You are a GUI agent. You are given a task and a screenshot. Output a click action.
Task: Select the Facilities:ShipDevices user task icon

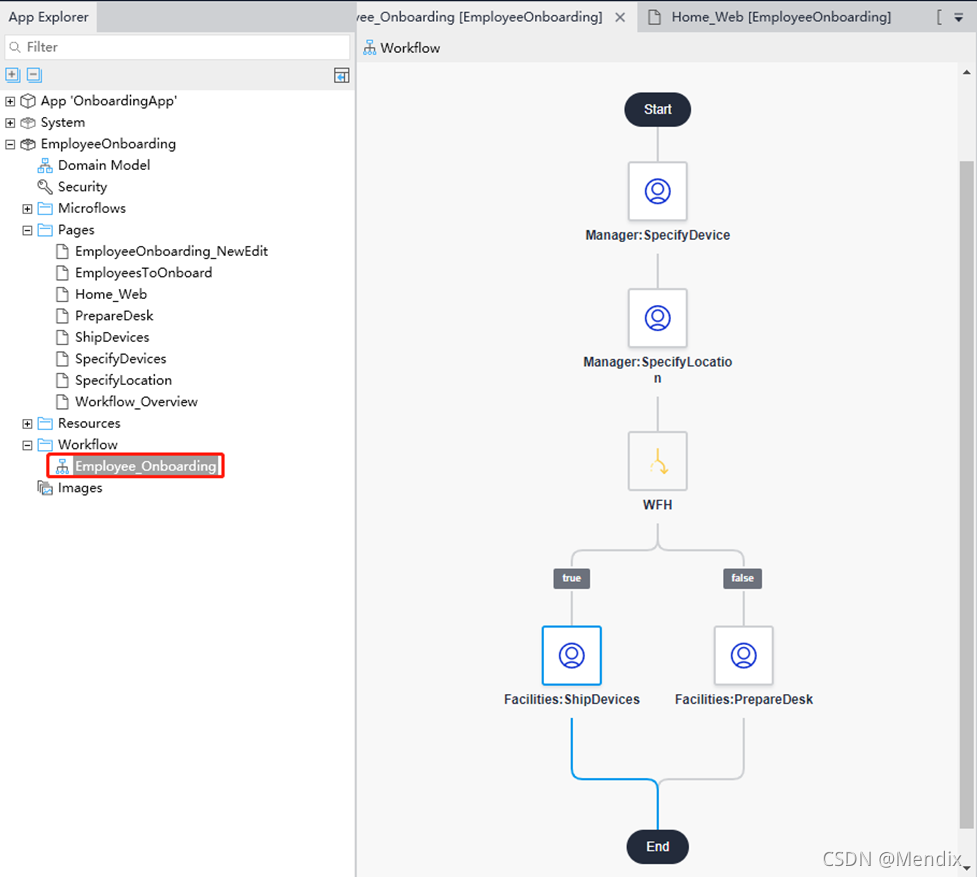tap(571, 655)
